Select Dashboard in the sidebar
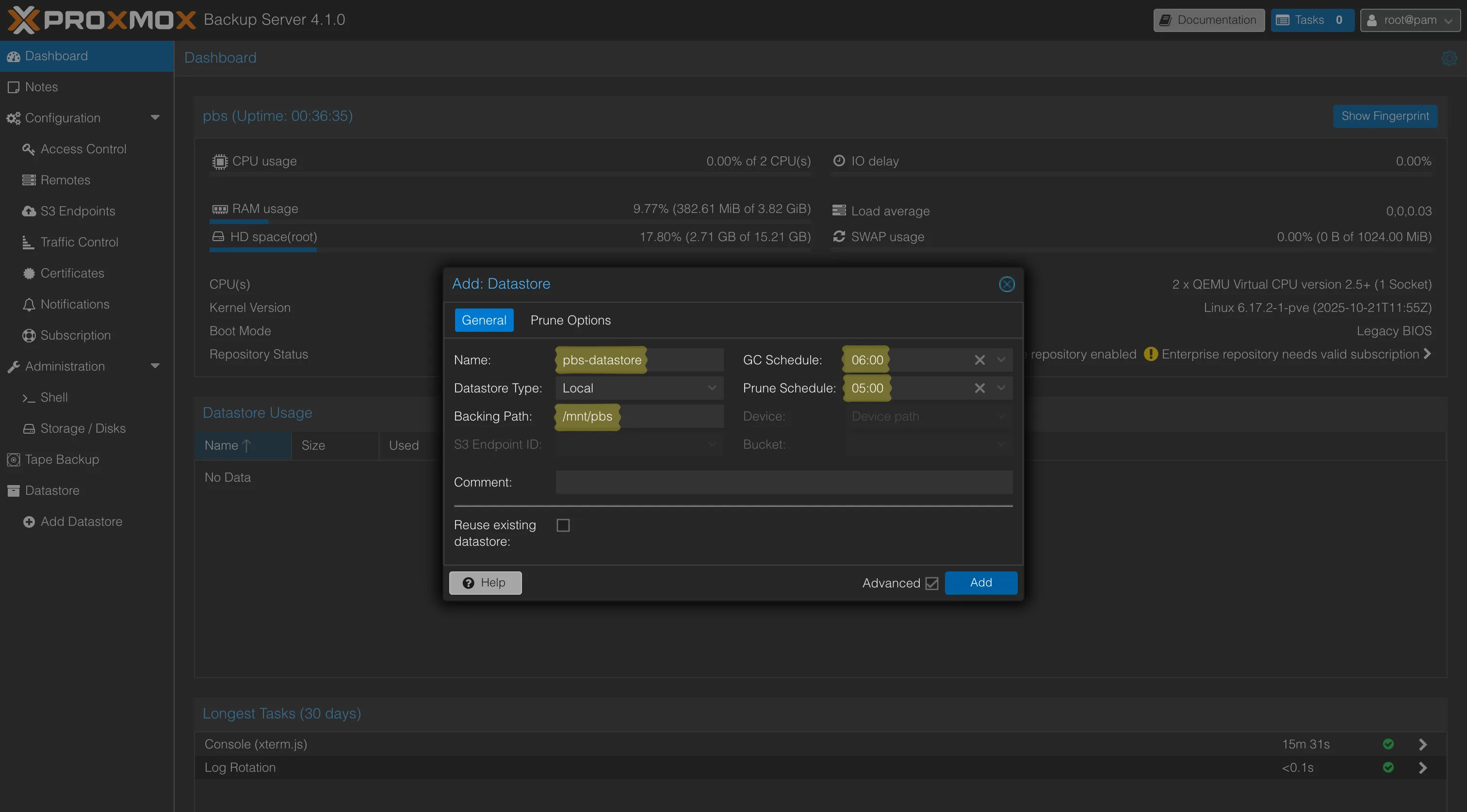 pos(86,56)
